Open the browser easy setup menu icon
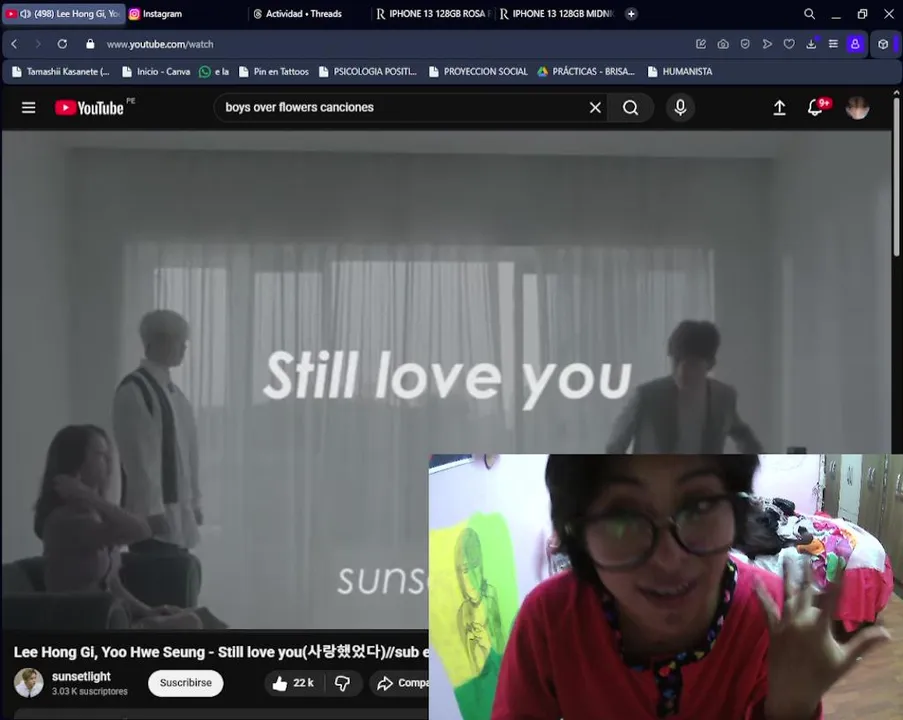Screen dimensions: 903x720 point(833,44)
